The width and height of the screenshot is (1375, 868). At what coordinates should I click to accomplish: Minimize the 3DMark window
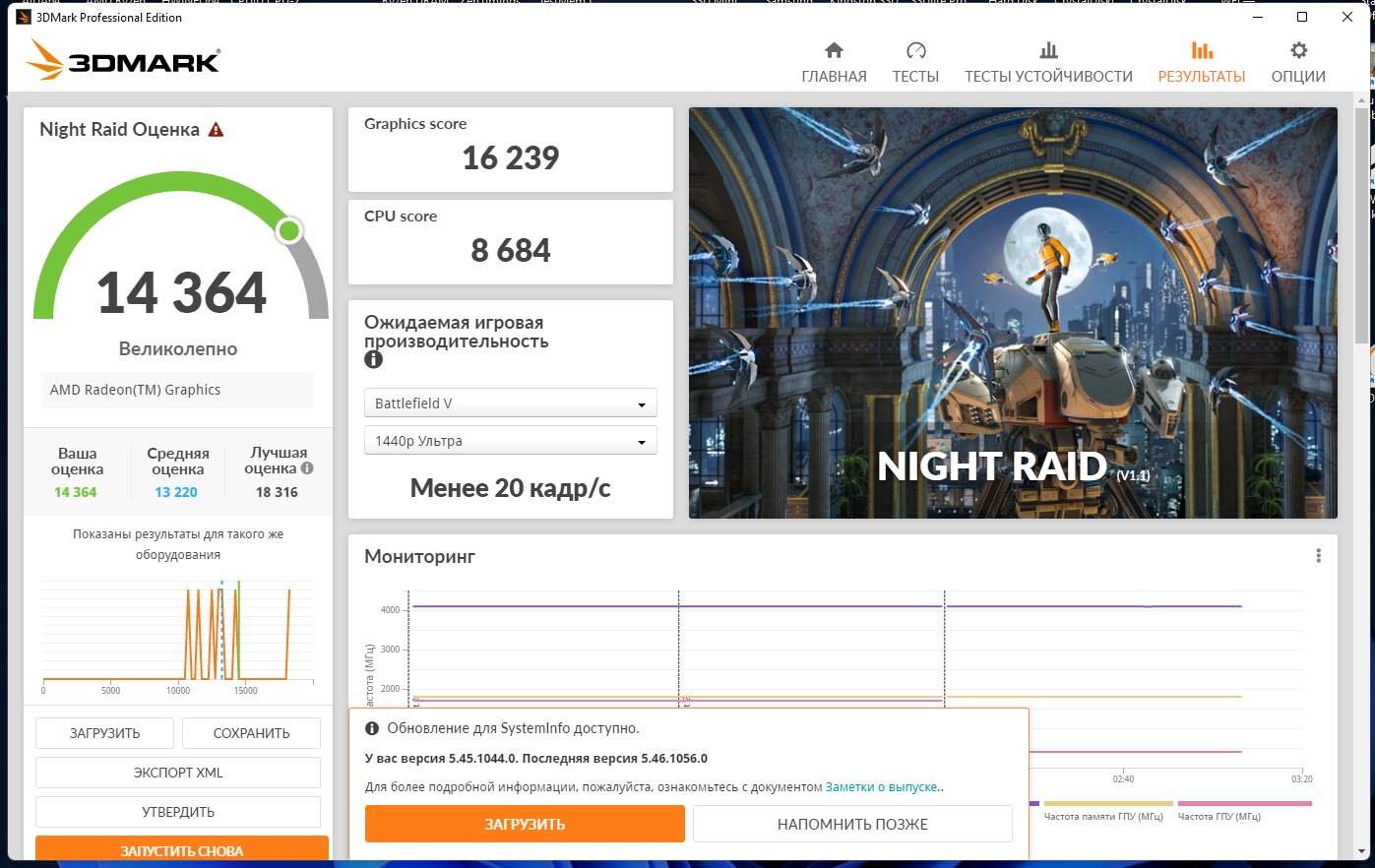[1257, 17]
